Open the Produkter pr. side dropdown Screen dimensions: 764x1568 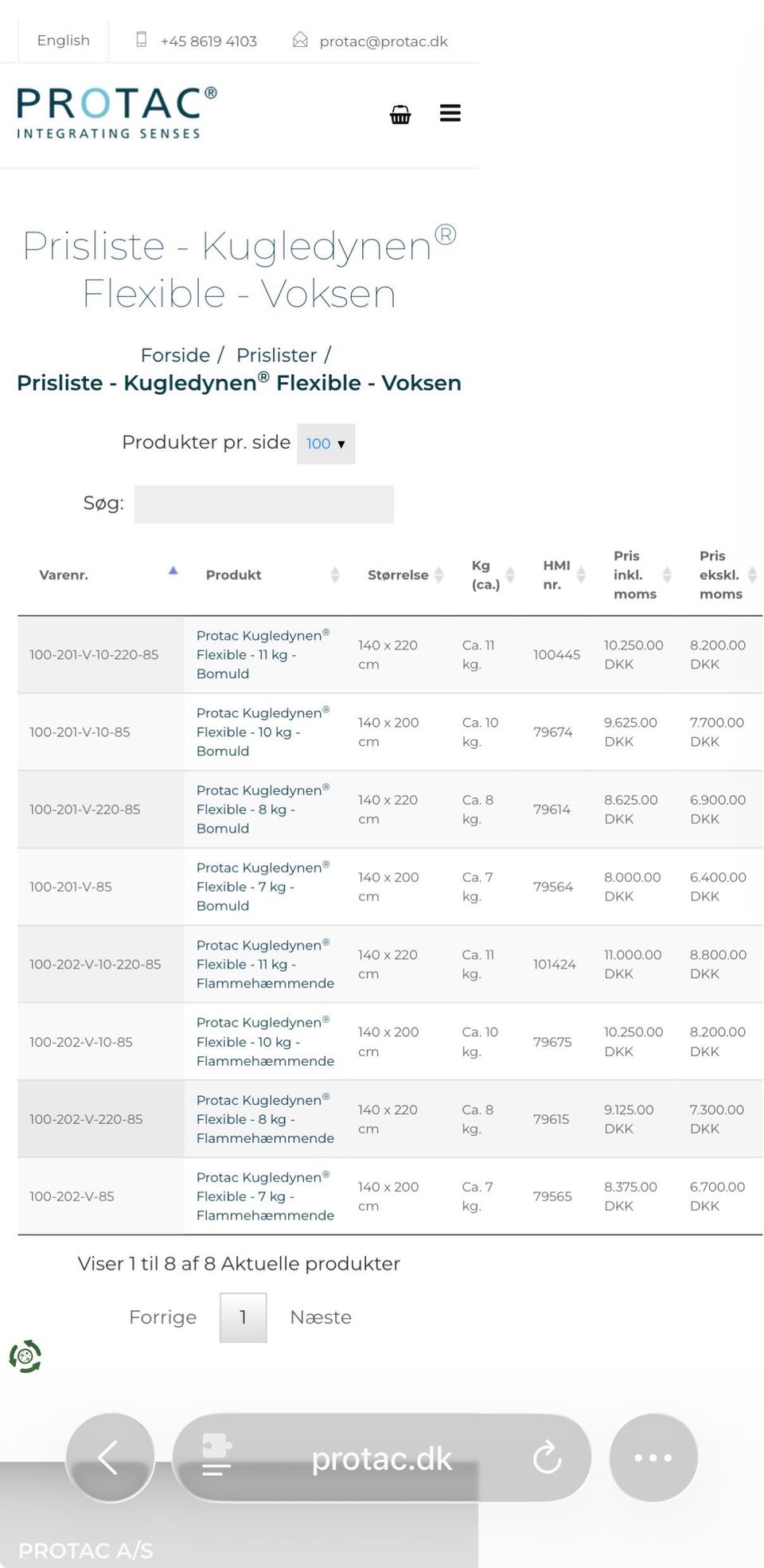pos(325,443)
